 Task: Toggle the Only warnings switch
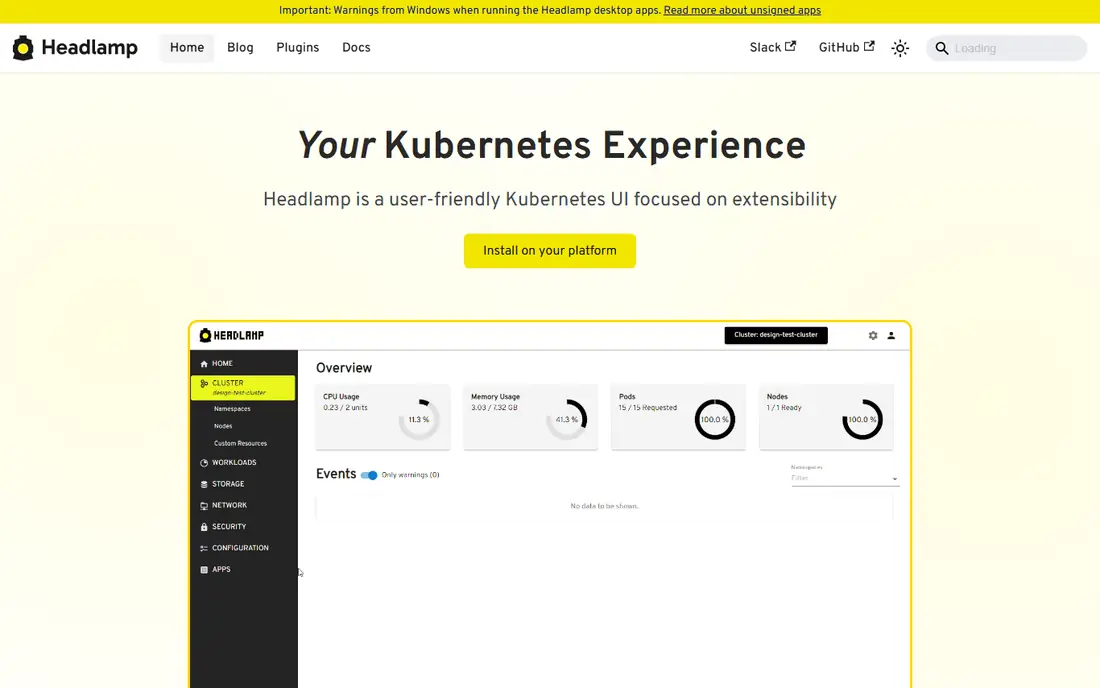pyautogui.click(x=369, y=475)
